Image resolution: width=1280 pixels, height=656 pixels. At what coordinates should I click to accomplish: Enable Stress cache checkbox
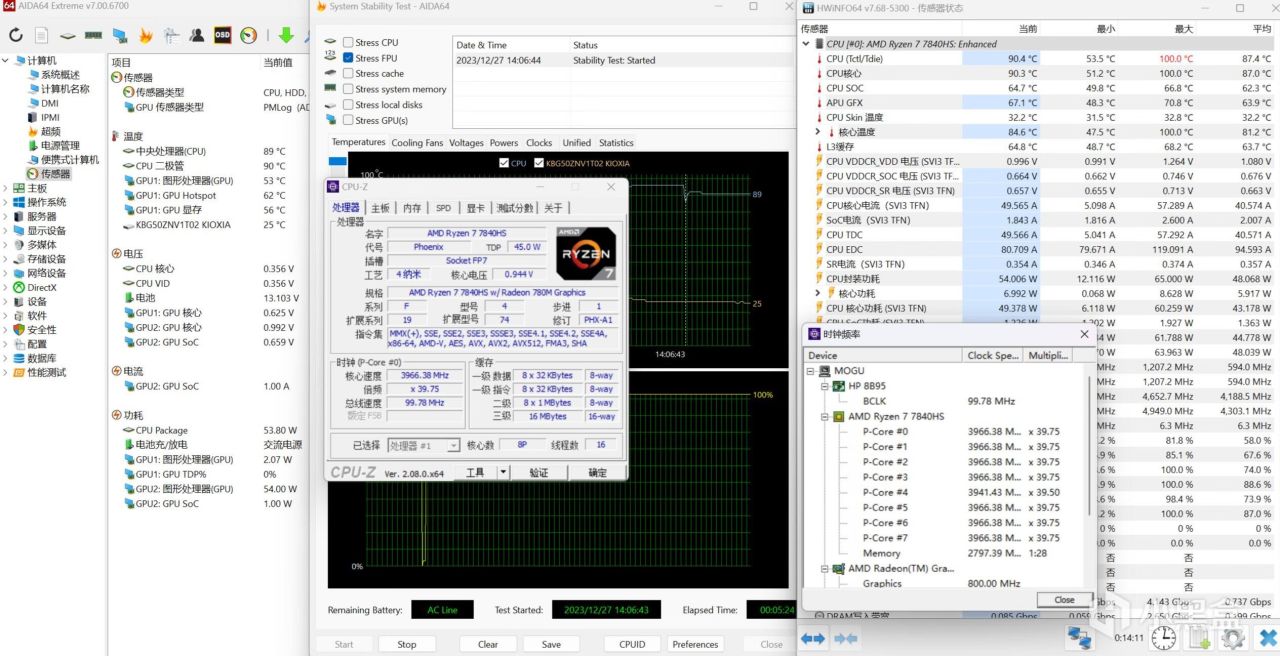348,74
